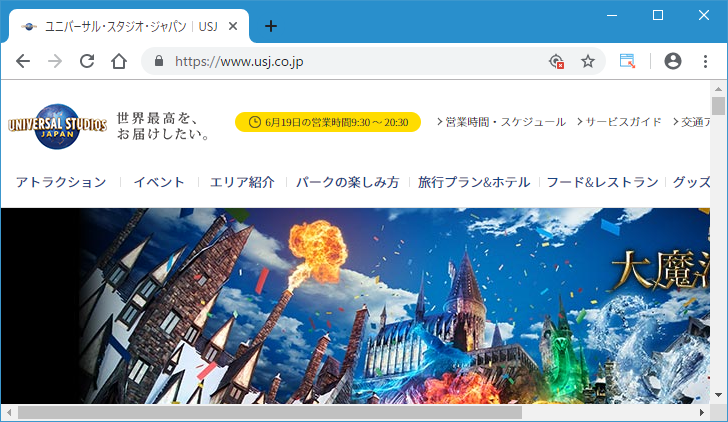
Task: Open エリア紹介 menu
Action: point(242,182)
